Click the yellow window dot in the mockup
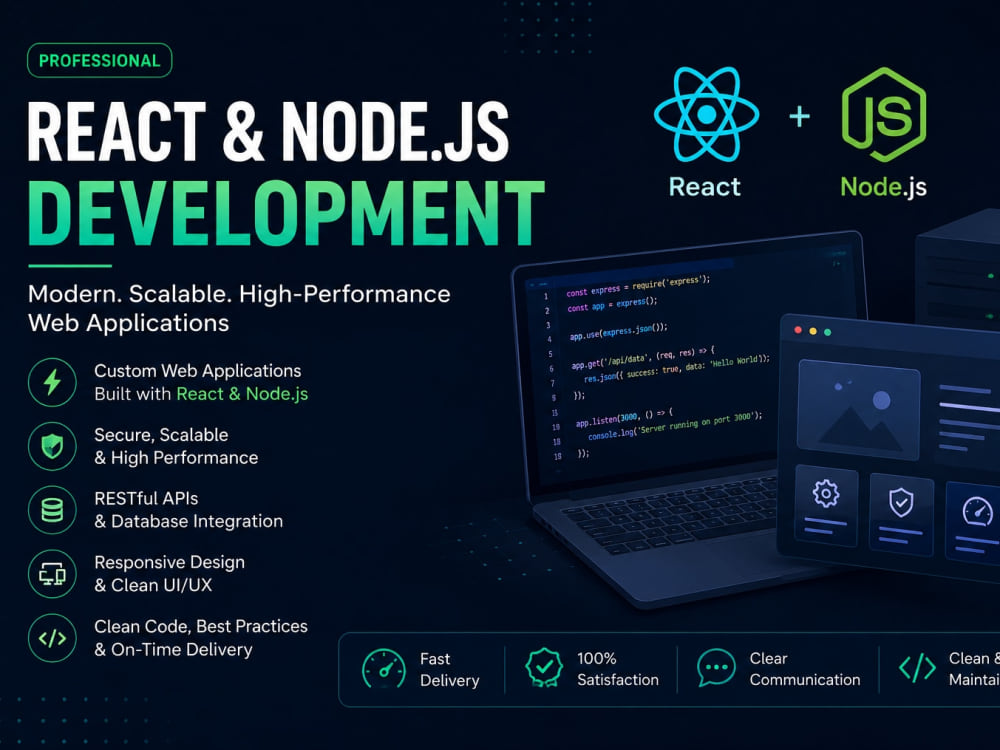The width and height of the screenshot is (1000, 750). (x=812, y=331)
